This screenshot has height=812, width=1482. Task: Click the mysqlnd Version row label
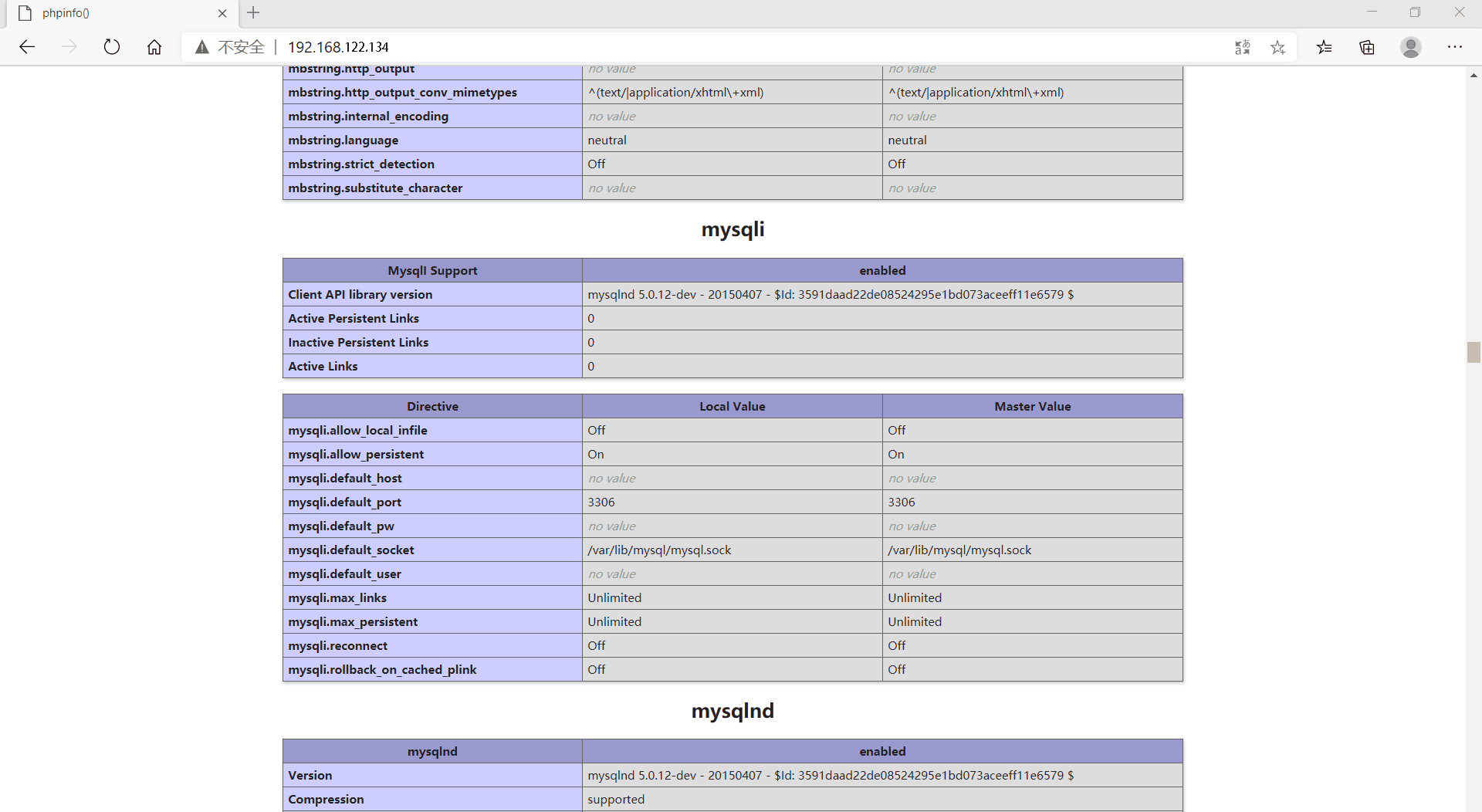(310, 775)
